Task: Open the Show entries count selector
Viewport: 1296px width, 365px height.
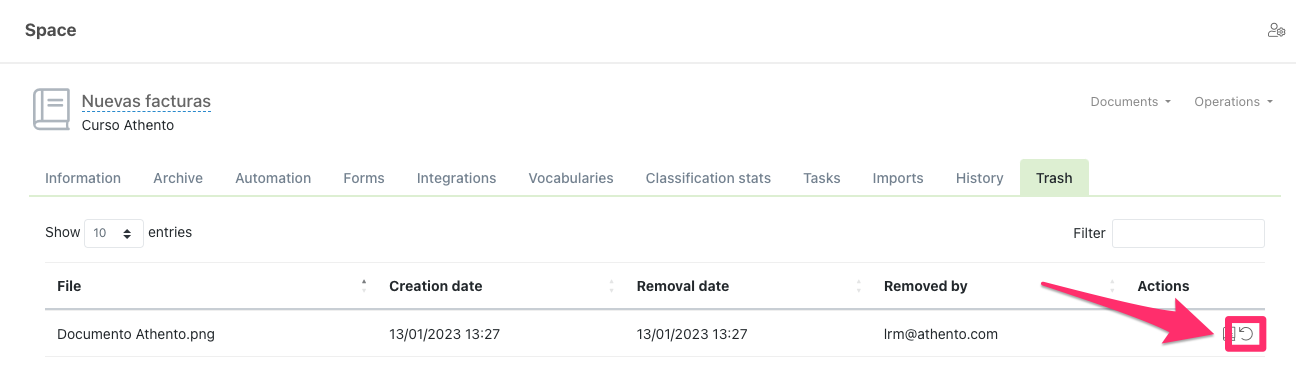Action: coord(114,233)
